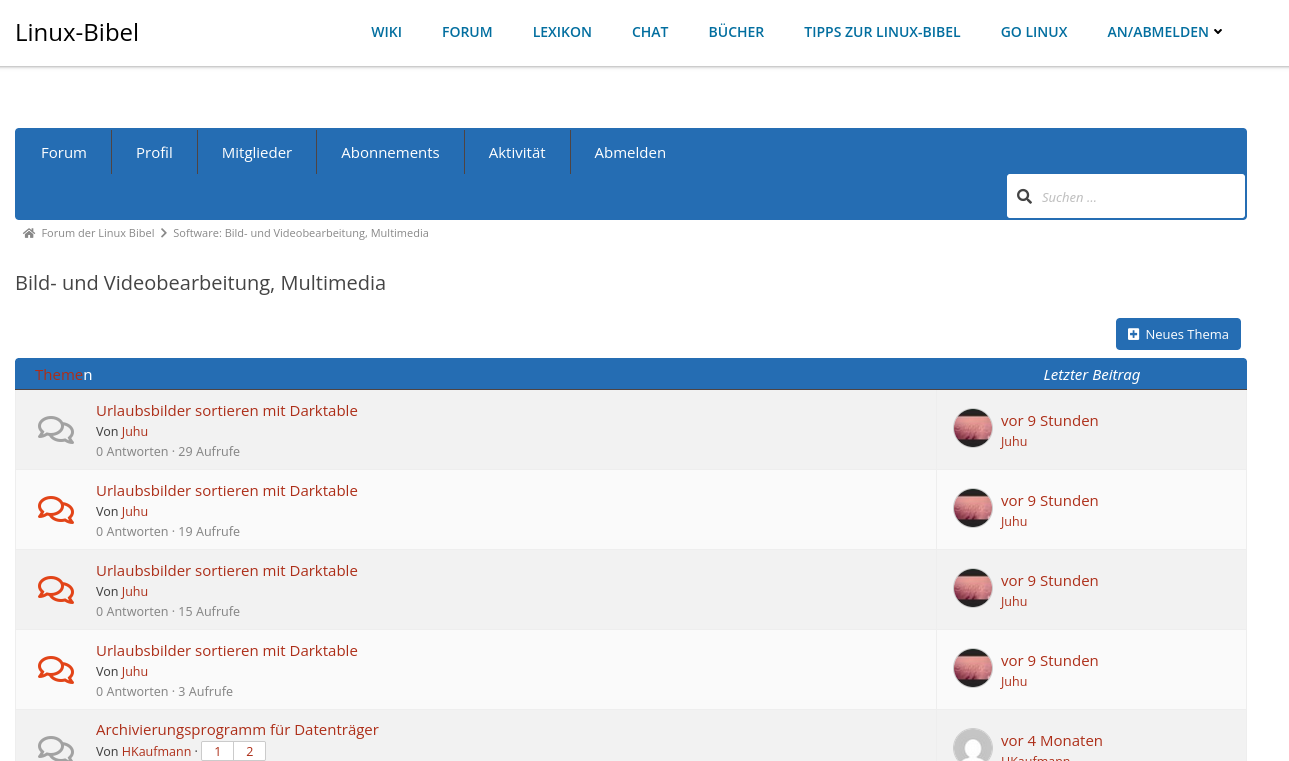1289x761 pixels.
Task: Click vor 9 Stunden in the 3 Aufrufe row
Action: [x=1049, y=660]
